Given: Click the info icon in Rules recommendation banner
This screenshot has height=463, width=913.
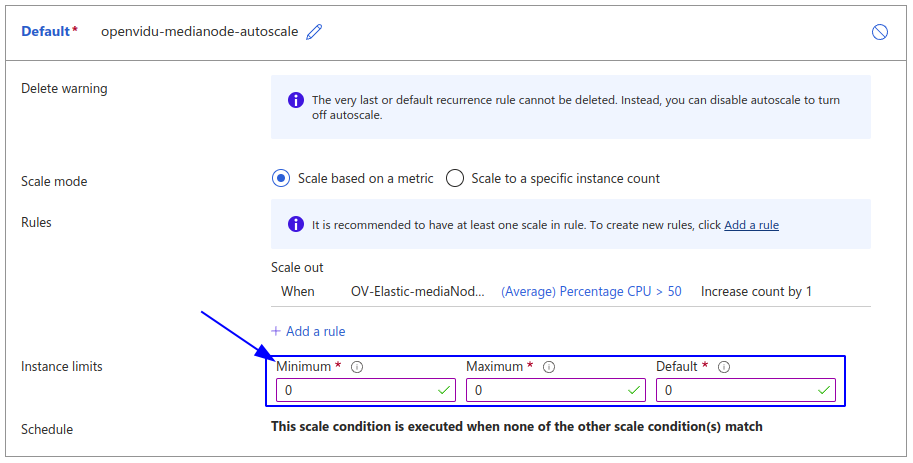Looking at the screenshot, I should pyautogui.click(x=295, y=225).
